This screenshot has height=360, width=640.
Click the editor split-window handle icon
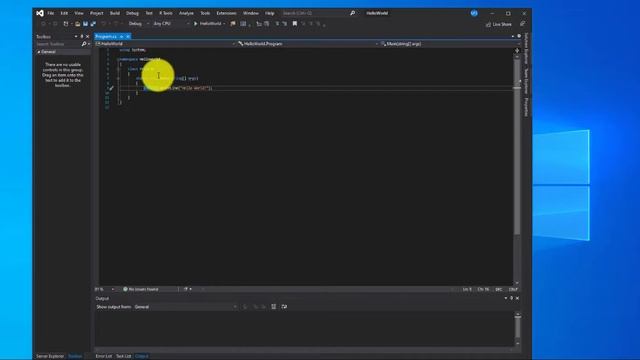pos(517,50)
